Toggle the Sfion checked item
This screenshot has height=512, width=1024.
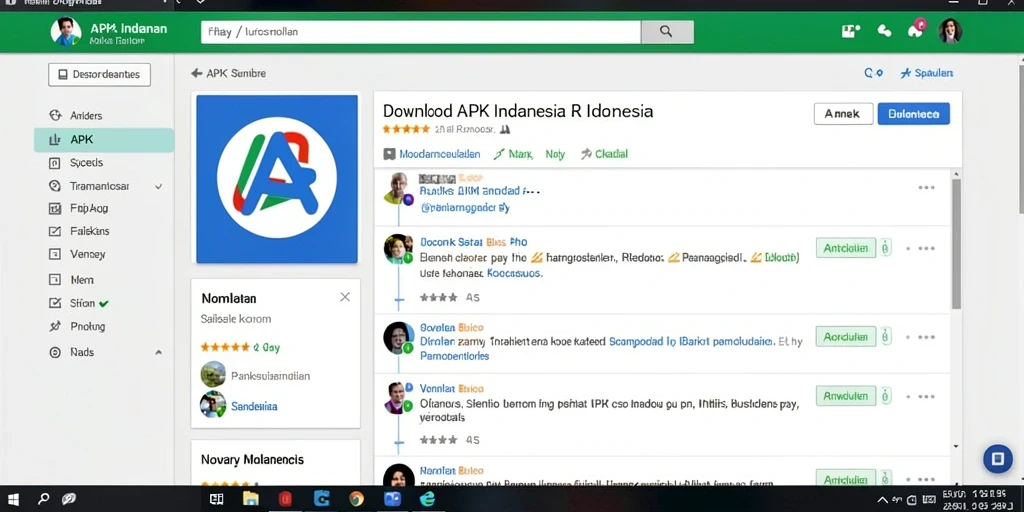[80, 303]
